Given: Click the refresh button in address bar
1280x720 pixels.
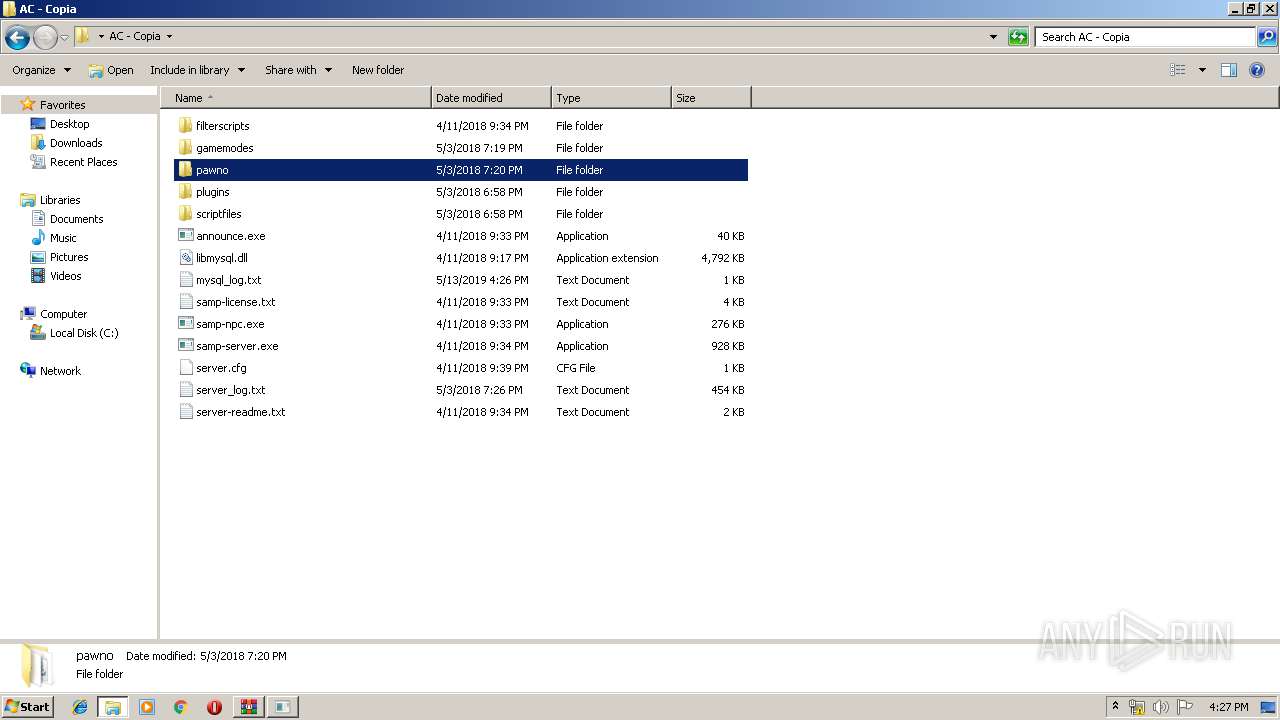Looking at the screenshot, I should [1018, 37].
